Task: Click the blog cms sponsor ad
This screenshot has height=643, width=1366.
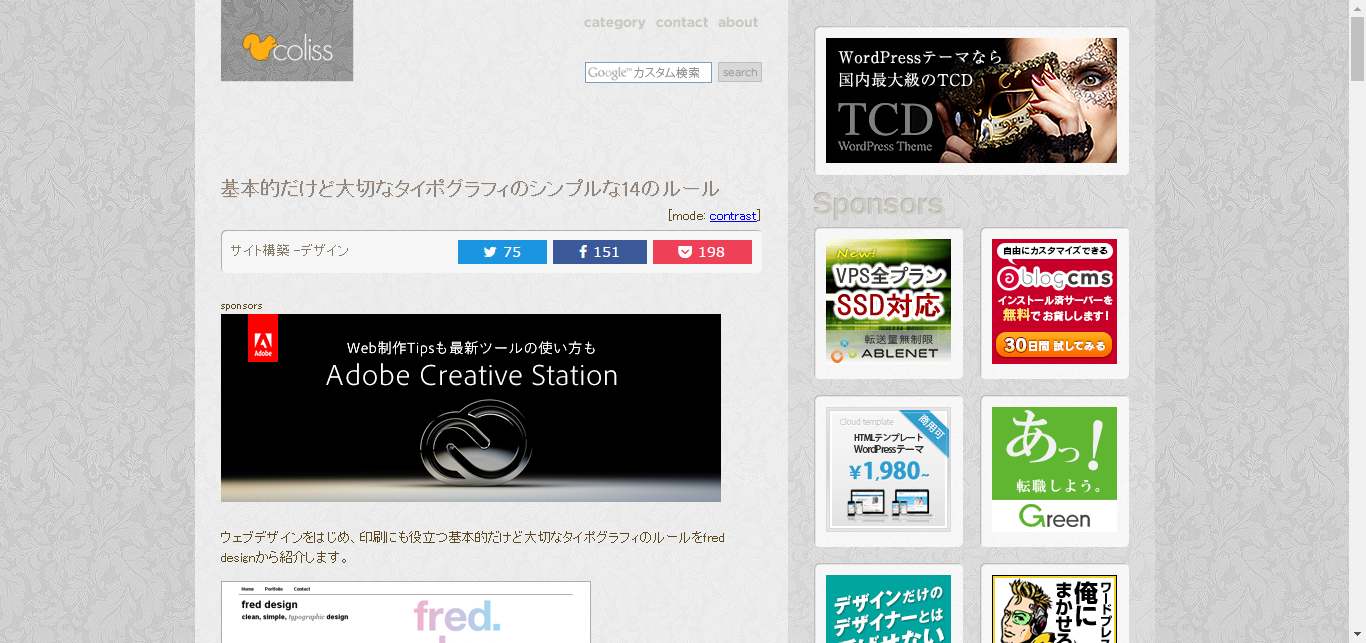Action: click(x=1054, y=301)
